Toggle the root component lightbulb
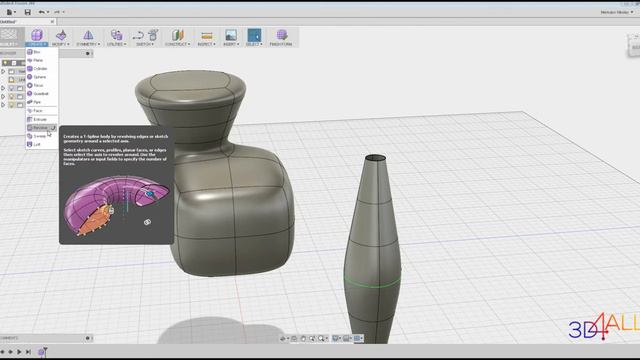 [5, 63]
